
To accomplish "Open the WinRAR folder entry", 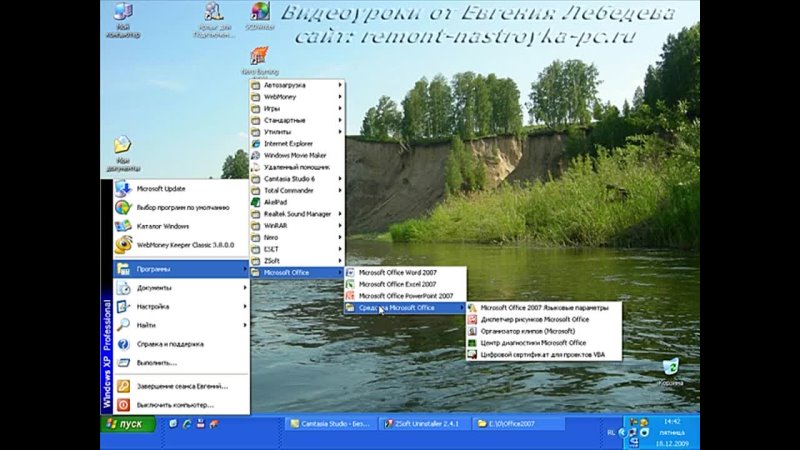I will coord(297,226).
